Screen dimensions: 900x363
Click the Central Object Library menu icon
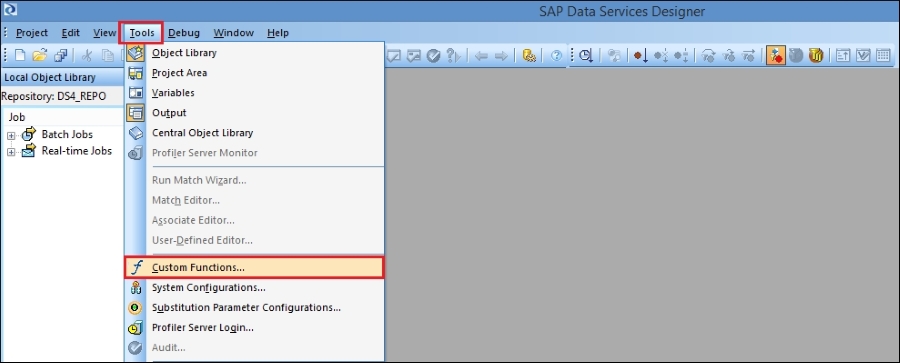pyautogui.click(x=136, y=133)
